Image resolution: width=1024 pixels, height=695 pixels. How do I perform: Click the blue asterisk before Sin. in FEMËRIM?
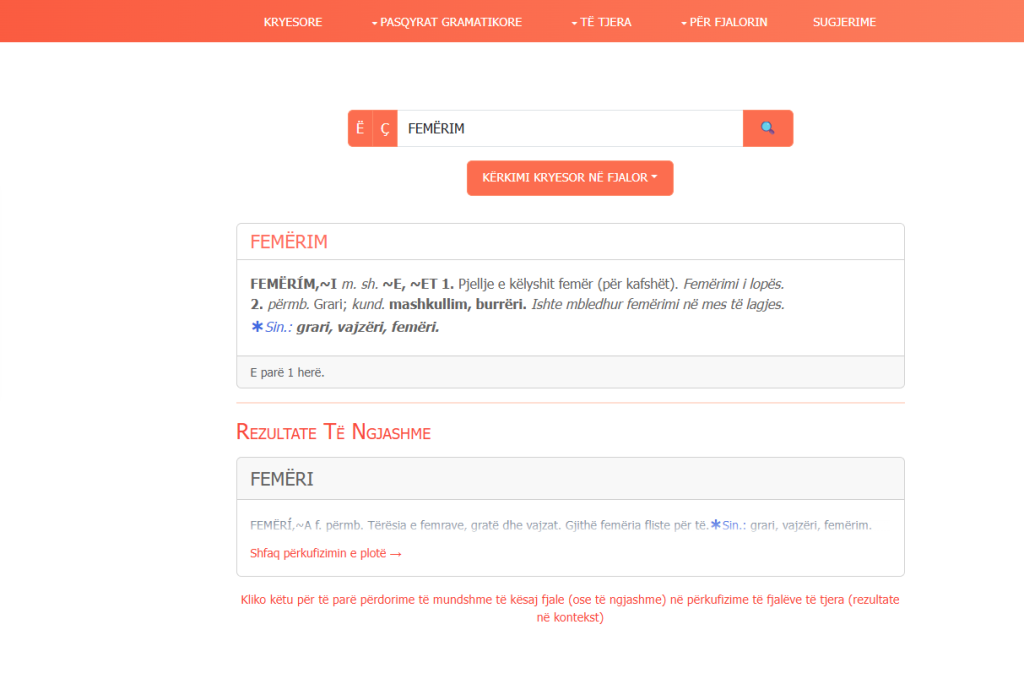coord(257,327)
